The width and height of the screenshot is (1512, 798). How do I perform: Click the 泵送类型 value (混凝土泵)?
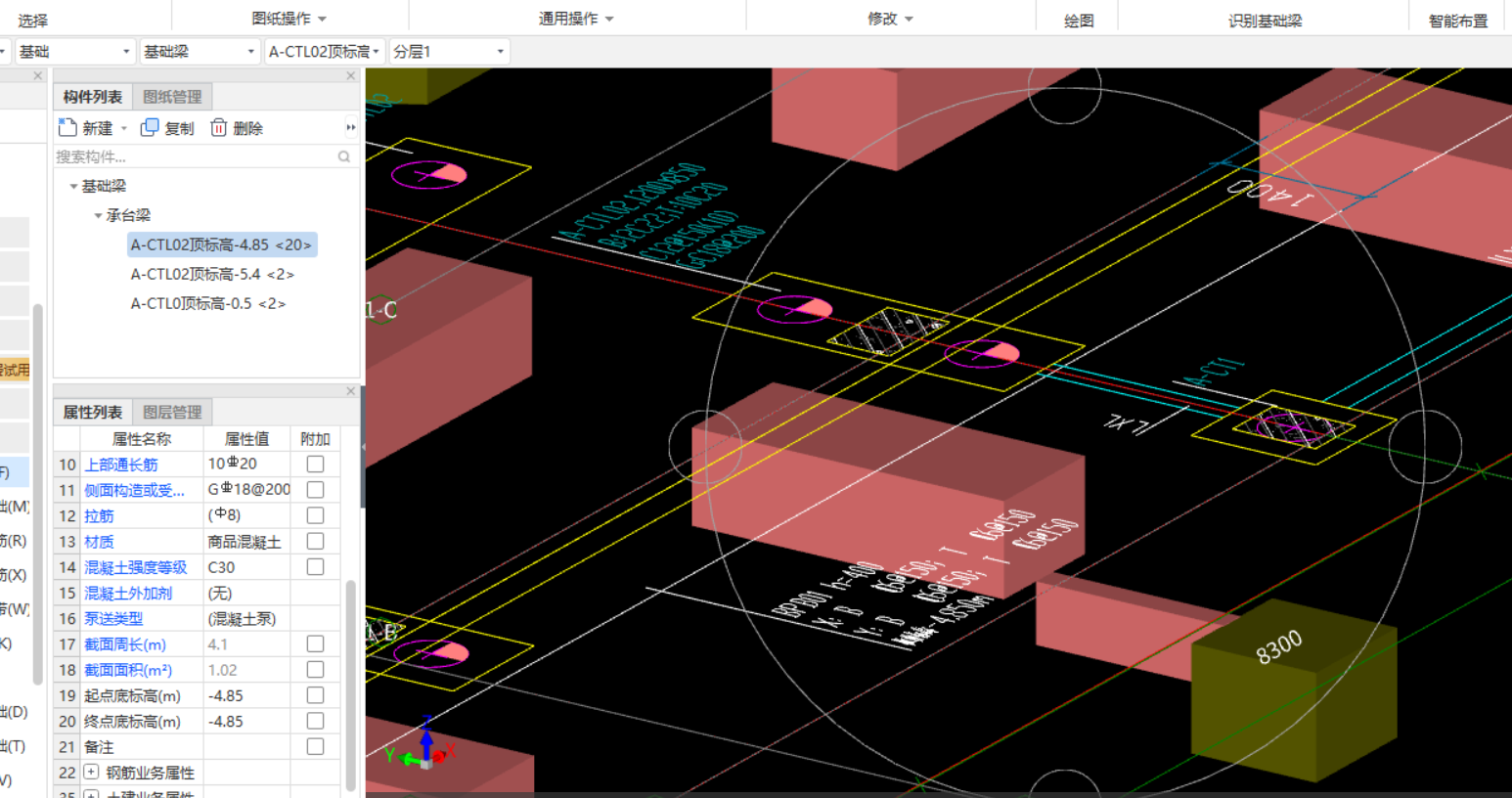coord(246,618)
